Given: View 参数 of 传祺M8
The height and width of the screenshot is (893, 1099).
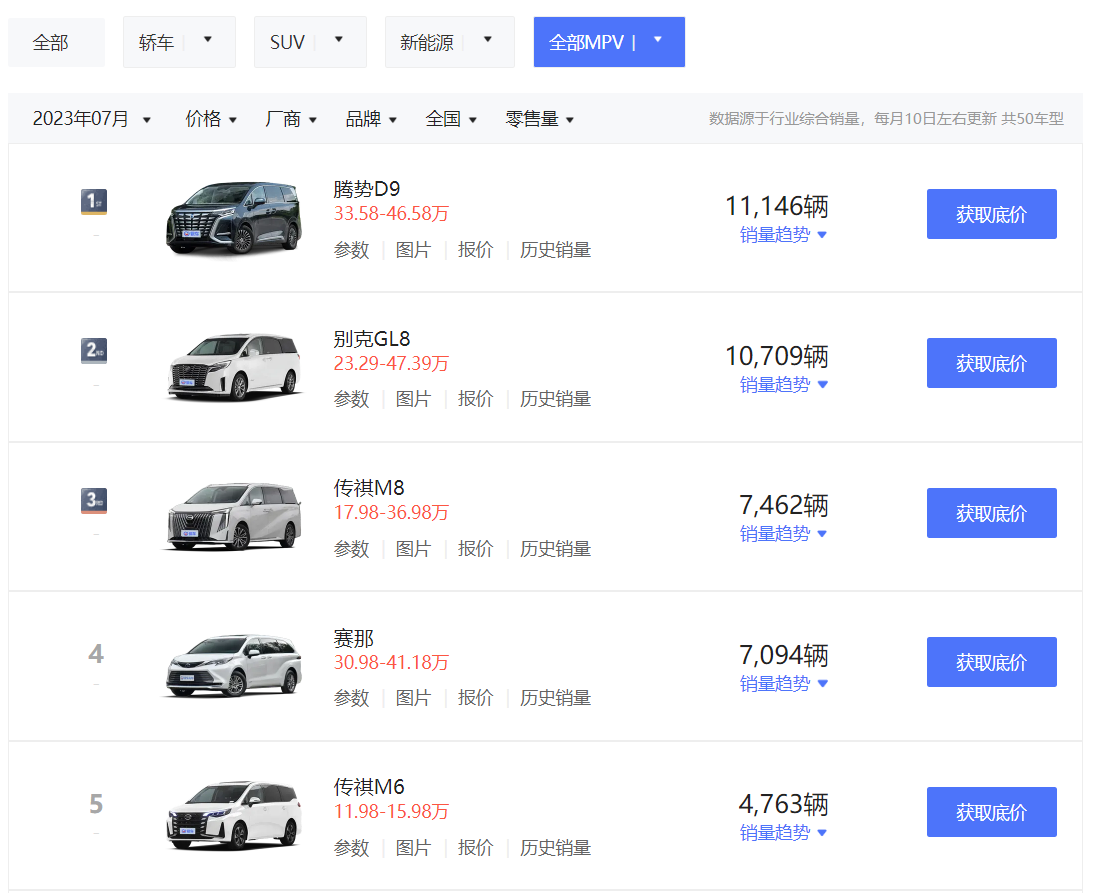Looking at the screenshot, I should (351, 549).
